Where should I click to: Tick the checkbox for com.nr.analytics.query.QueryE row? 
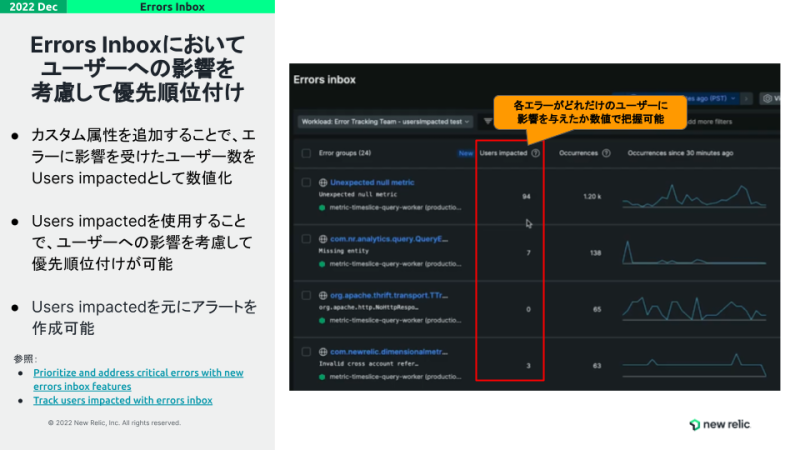(x=306, y=239)
